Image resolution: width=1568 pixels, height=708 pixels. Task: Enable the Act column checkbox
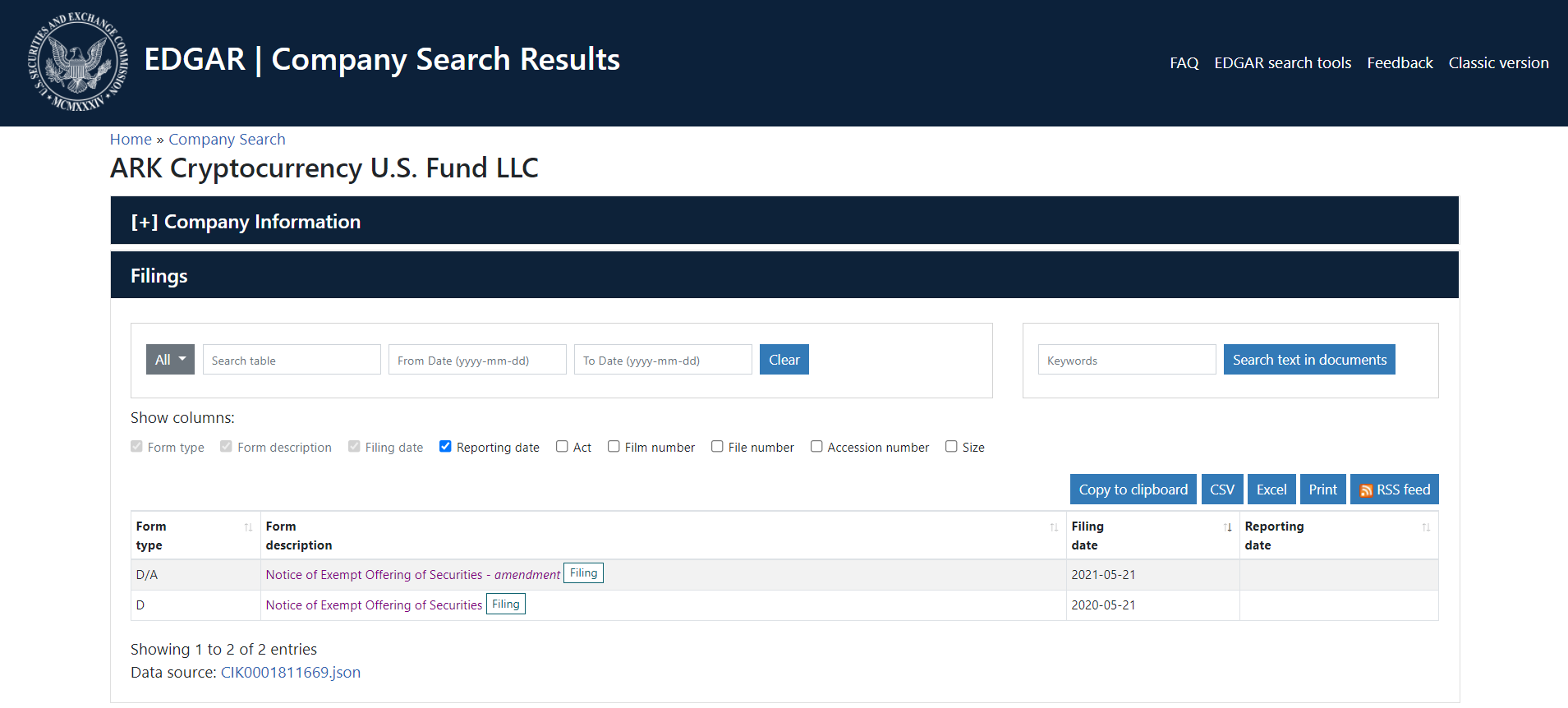click(x=562, y=447)
